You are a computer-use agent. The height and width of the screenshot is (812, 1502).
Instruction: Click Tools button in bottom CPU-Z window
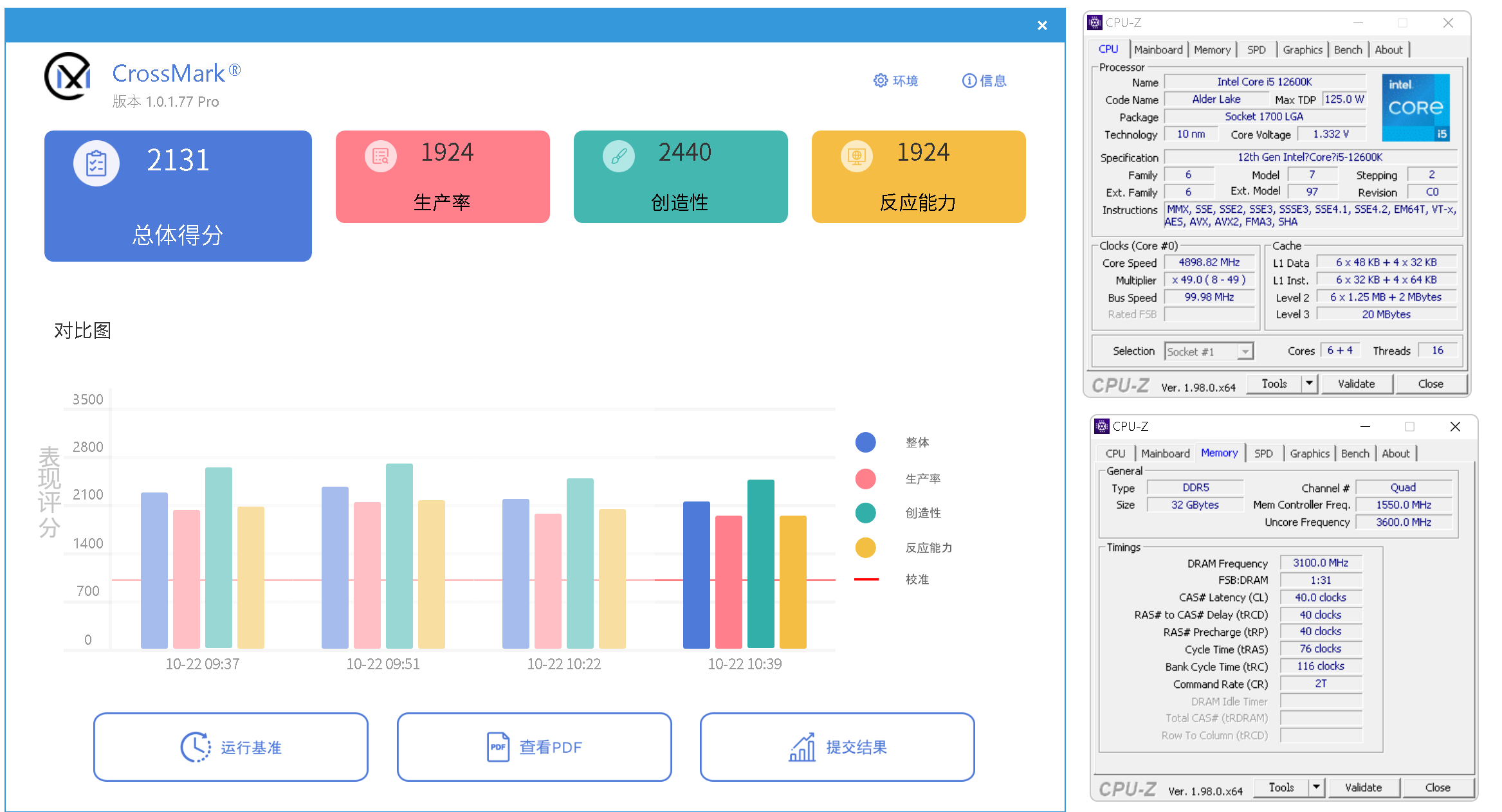coord(1281,788)
